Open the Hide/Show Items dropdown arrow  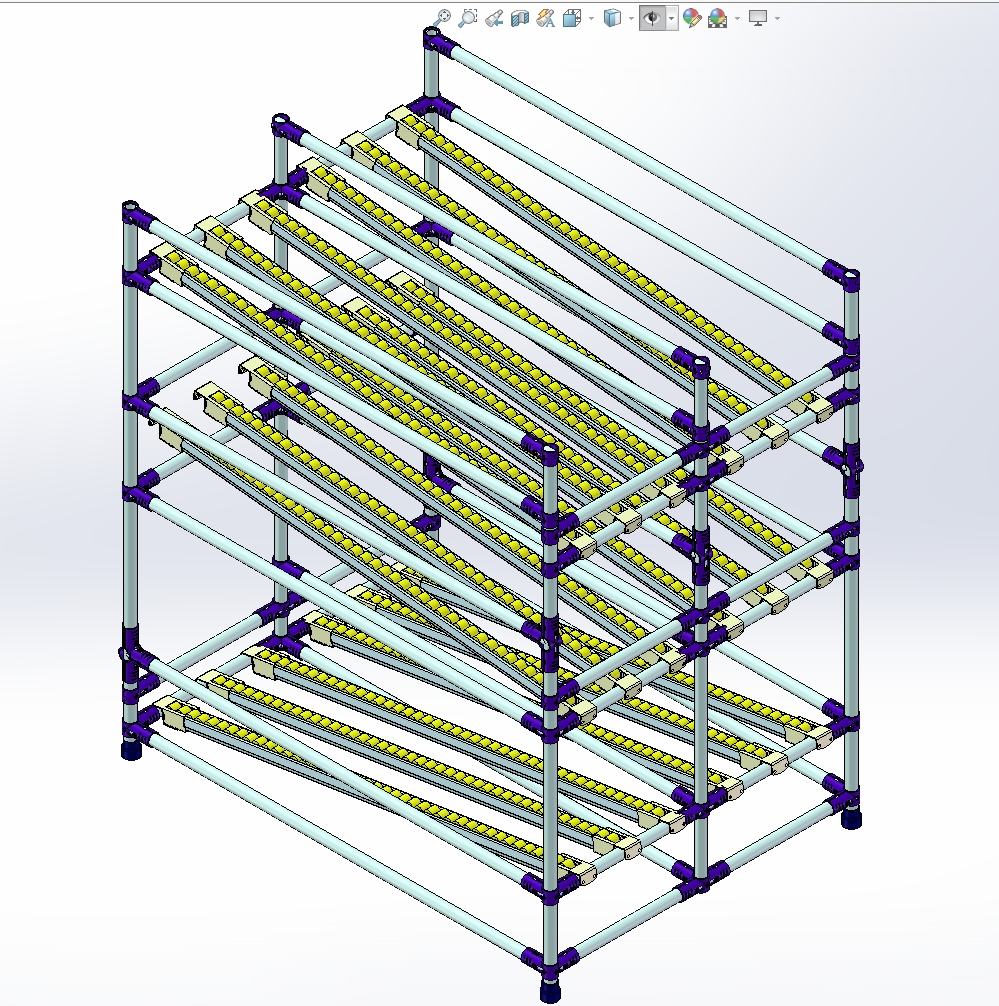672,19
